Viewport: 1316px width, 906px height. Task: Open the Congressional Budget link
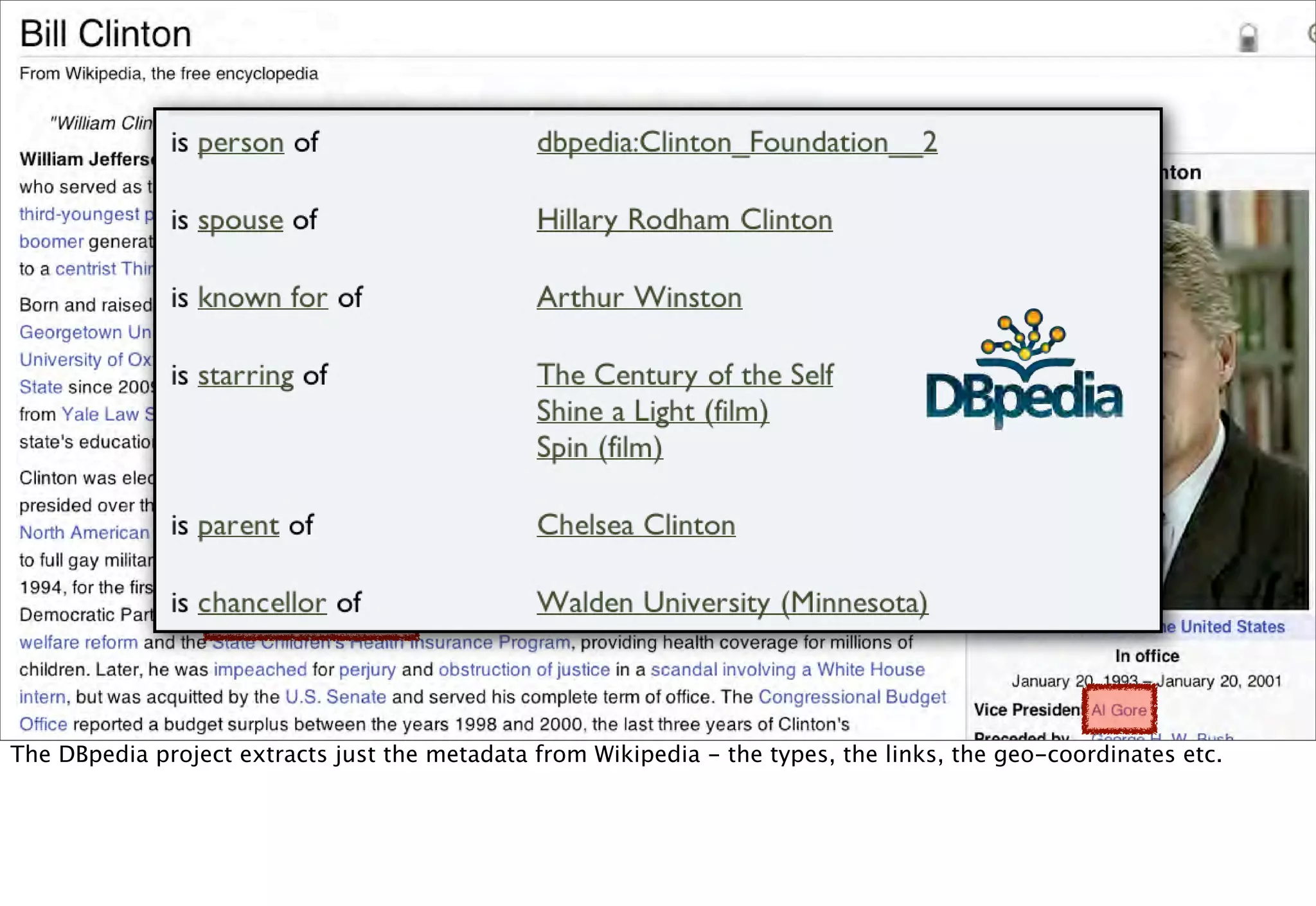pos(852,697)
